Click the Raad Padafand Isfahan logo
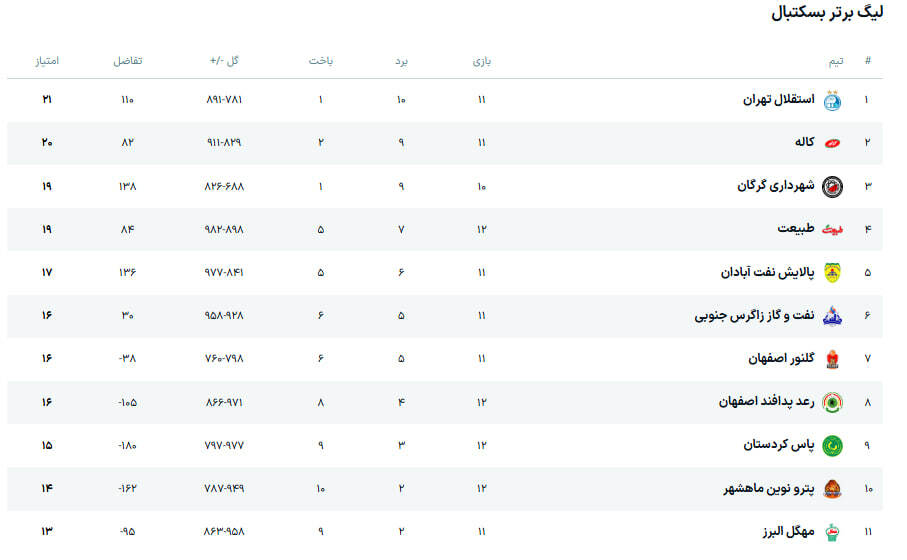 [832, 402]
